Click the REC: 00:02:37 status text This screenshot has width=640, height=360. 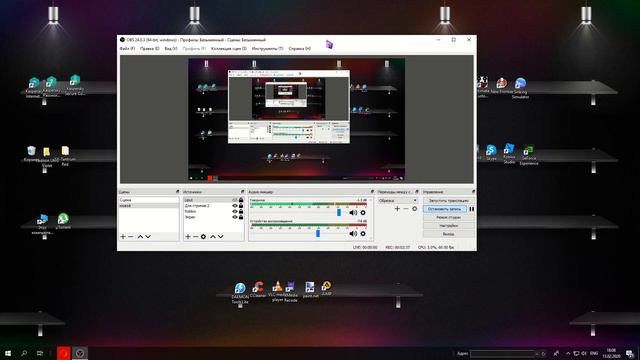pyautogui.click(x=398, y=248)
